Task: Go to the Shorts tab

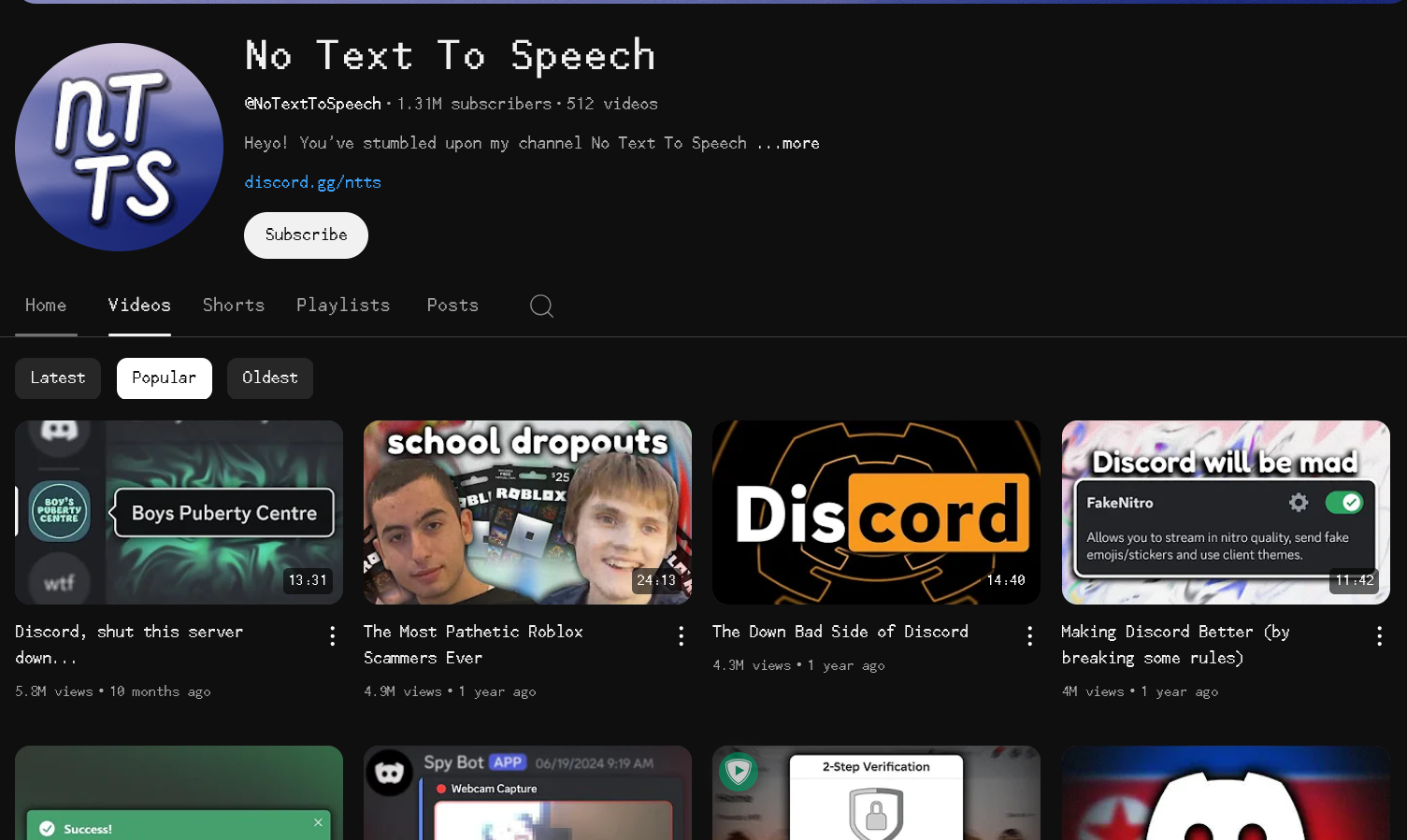Action: tap(234, 306)
